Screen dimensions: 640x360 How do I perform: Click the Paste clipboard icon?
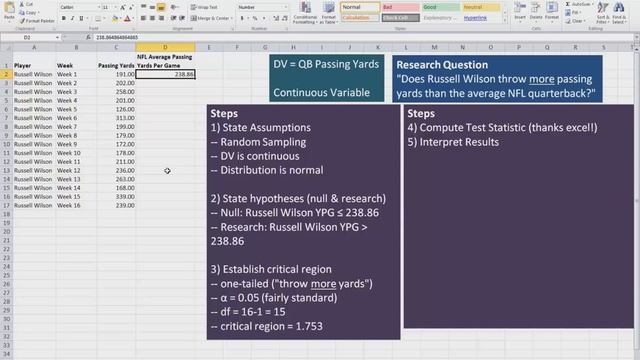(x=9, y=8)
